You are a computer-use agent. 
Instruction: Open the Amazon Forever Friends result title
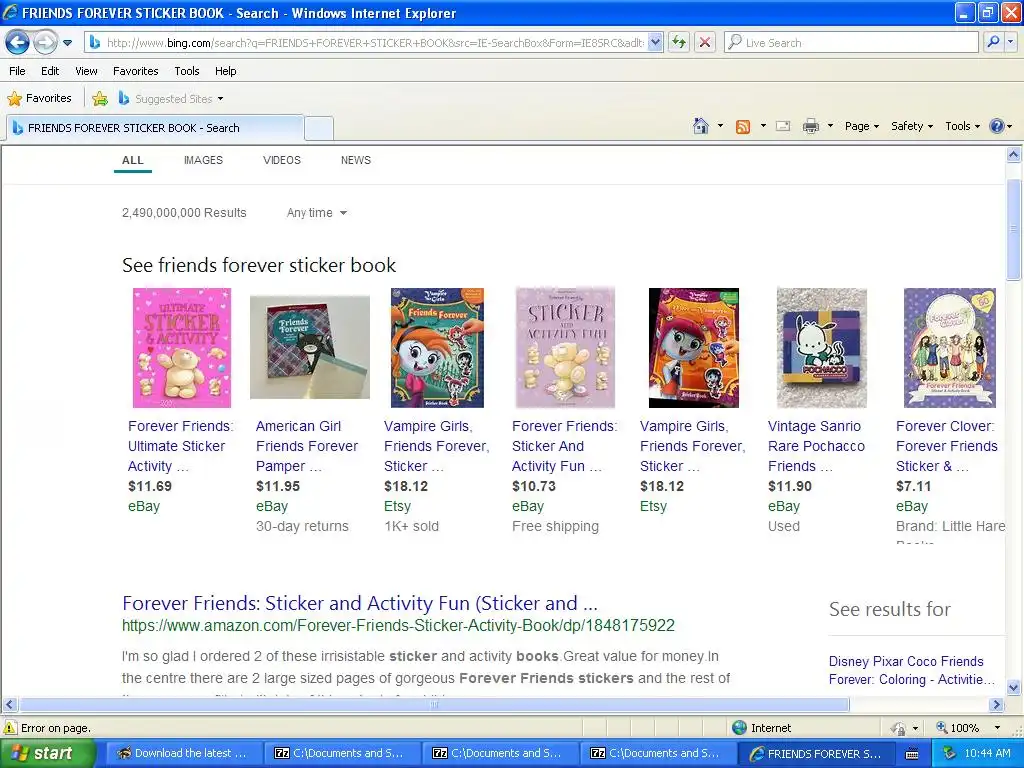(x=360, y=603)
